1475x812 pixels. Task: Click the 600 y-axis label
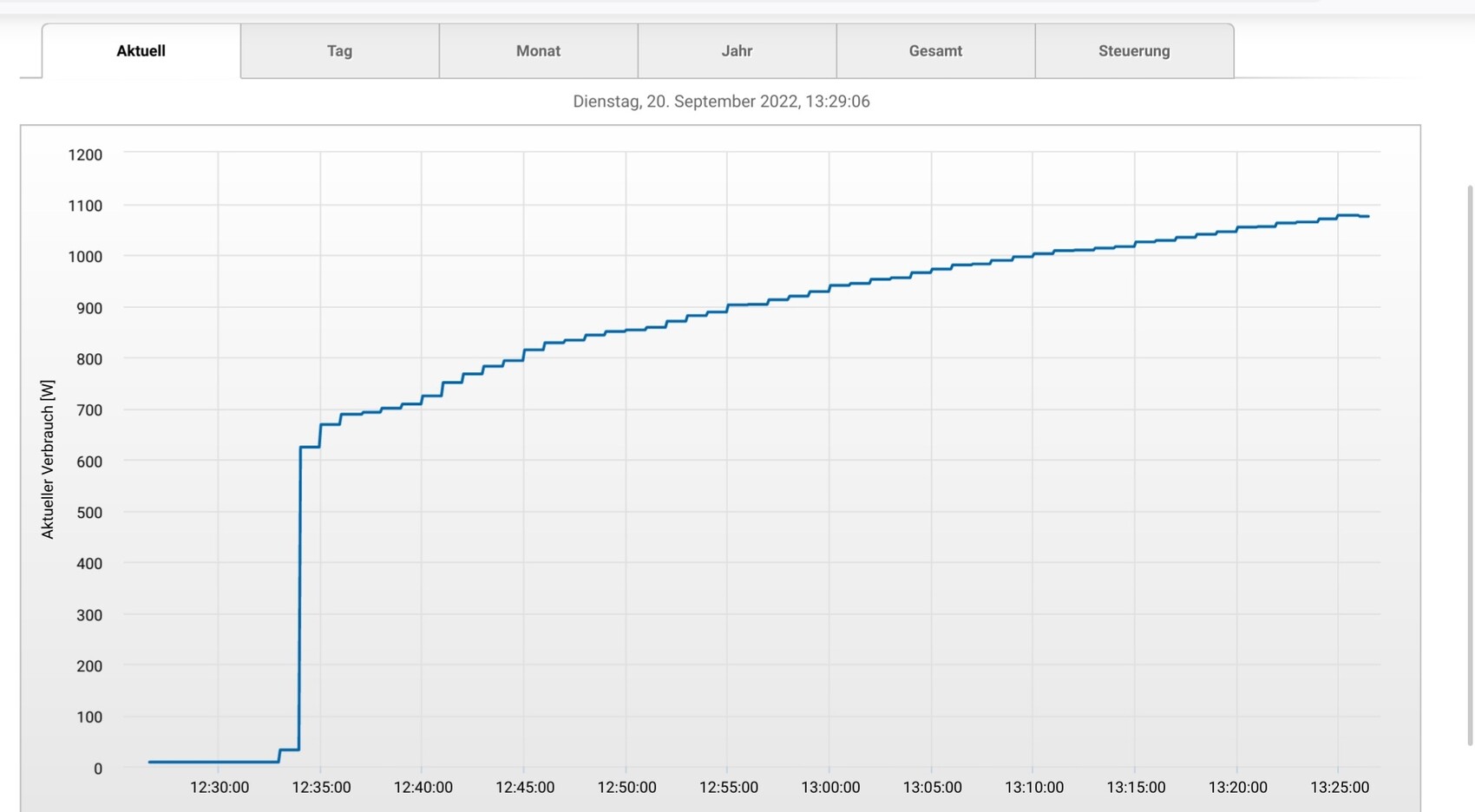pyautogui.click(x=89, y=462)
